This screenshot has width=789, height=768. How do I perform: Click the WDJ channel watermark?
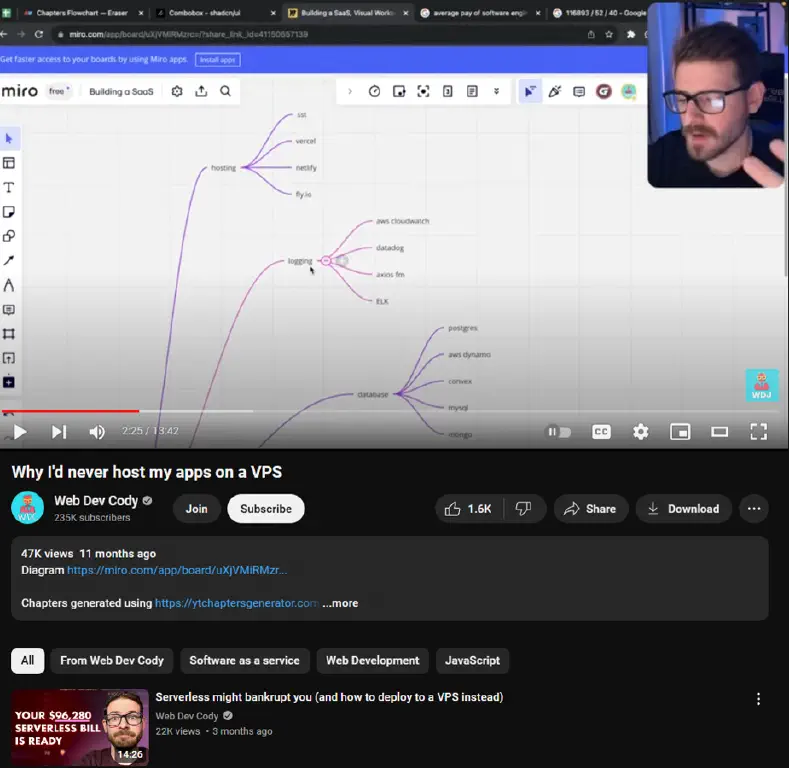click(762, 386)
